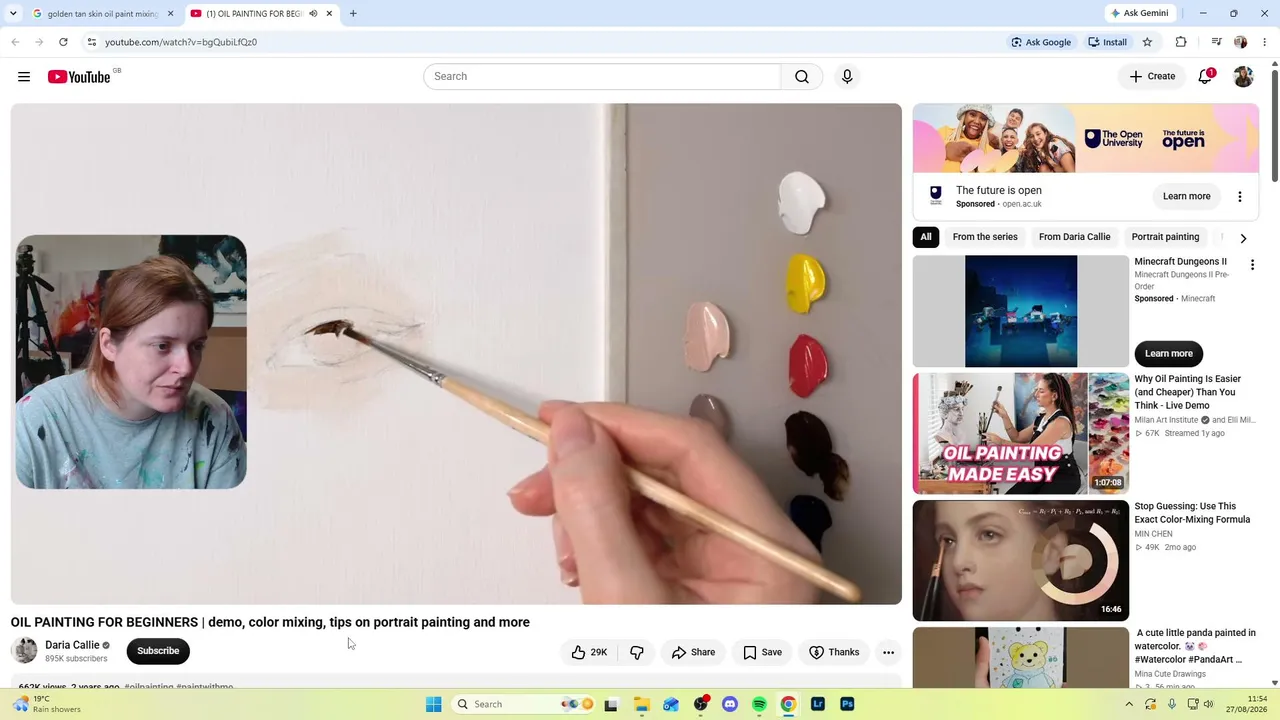Like the video with thumbs up
Screen dimensions: 1280x720
click(x=589, y=652)
